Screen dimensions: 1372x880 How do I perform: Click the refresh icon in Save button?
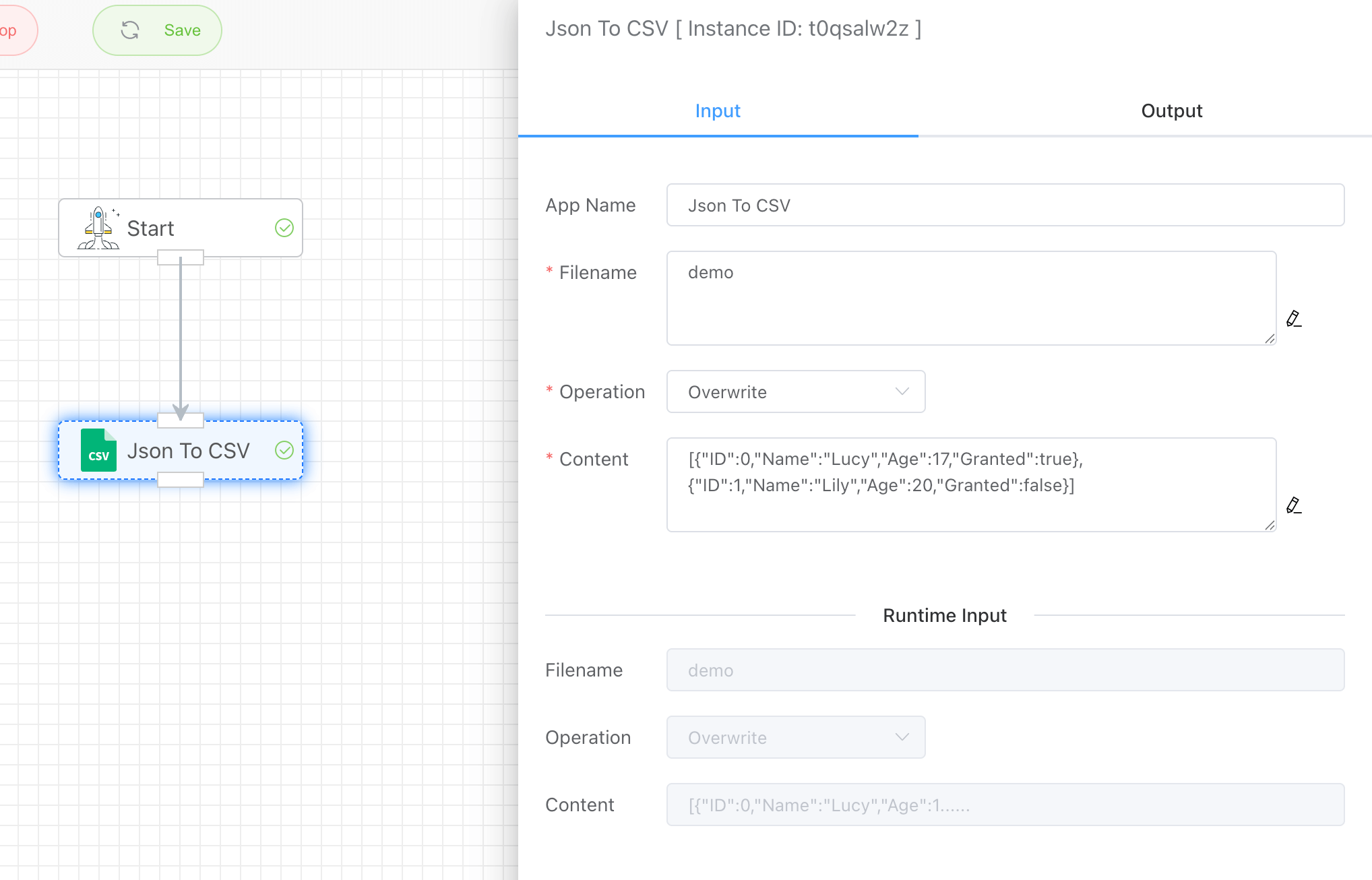[x=130, y=30]
